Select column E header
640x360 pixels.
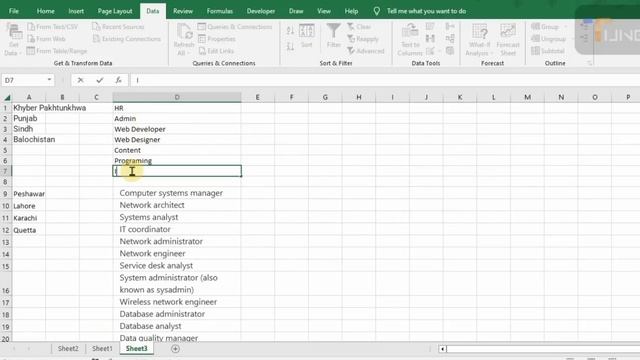258,97
